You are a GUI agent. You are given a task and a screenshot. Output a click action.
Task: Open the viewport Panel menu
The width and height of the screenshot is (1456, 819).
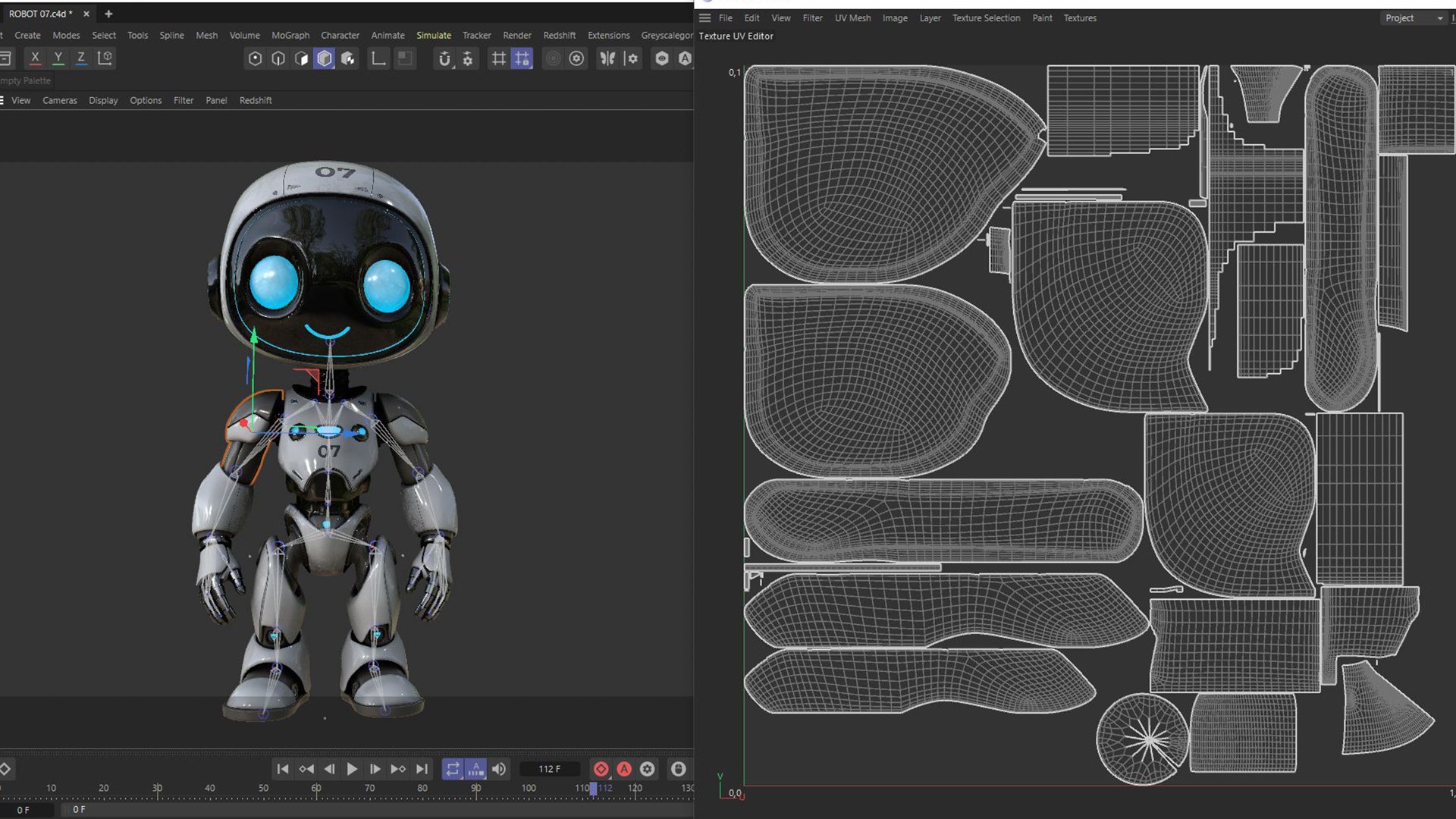tap(216, 100)
